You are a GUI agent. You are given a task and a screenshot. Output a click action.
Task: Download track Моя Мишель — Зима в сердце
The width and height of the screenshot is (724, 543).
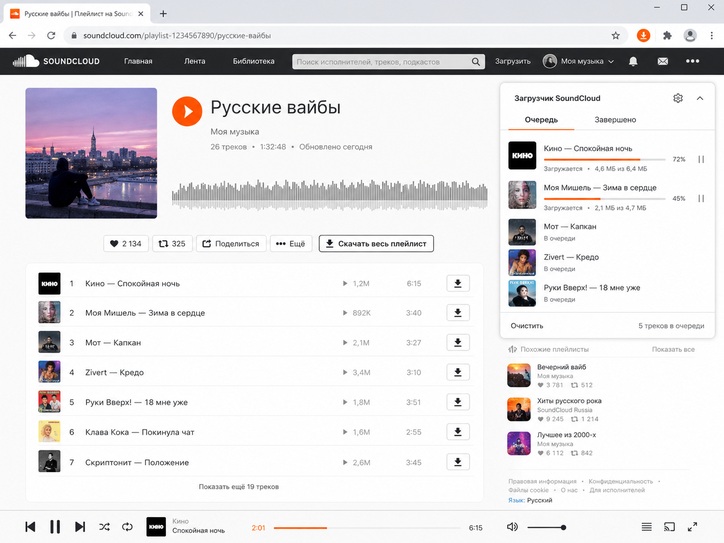pyautogui.click(x=458, y=313)
